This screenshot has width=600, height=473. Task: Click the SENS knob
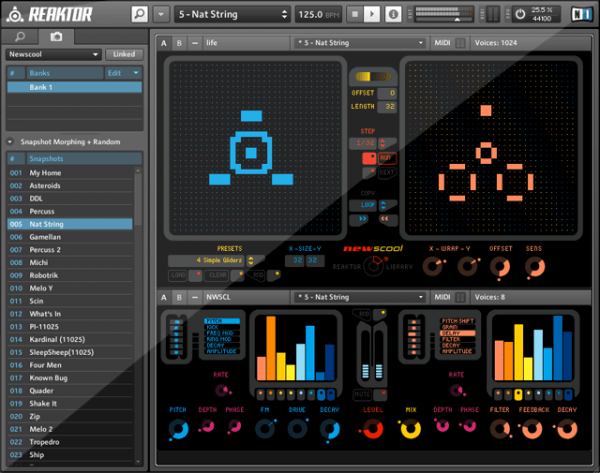535,266
